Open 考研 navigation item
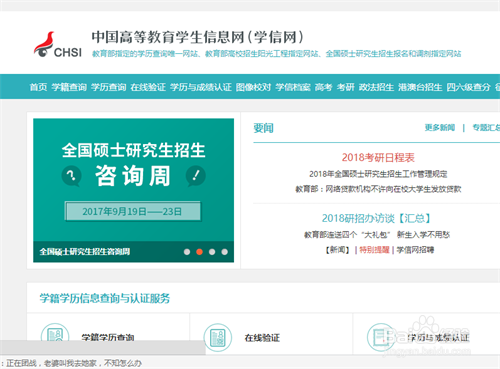 click(345, 87)
